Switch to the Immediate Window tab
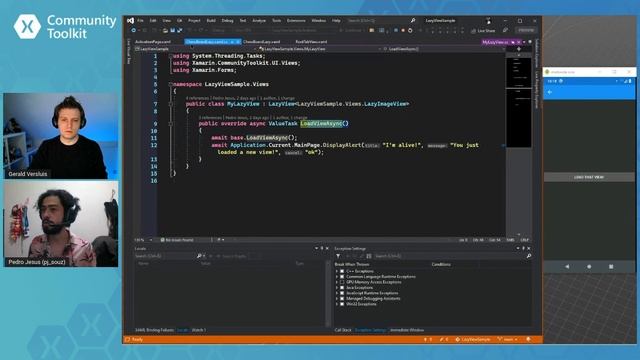 point(407,330)
